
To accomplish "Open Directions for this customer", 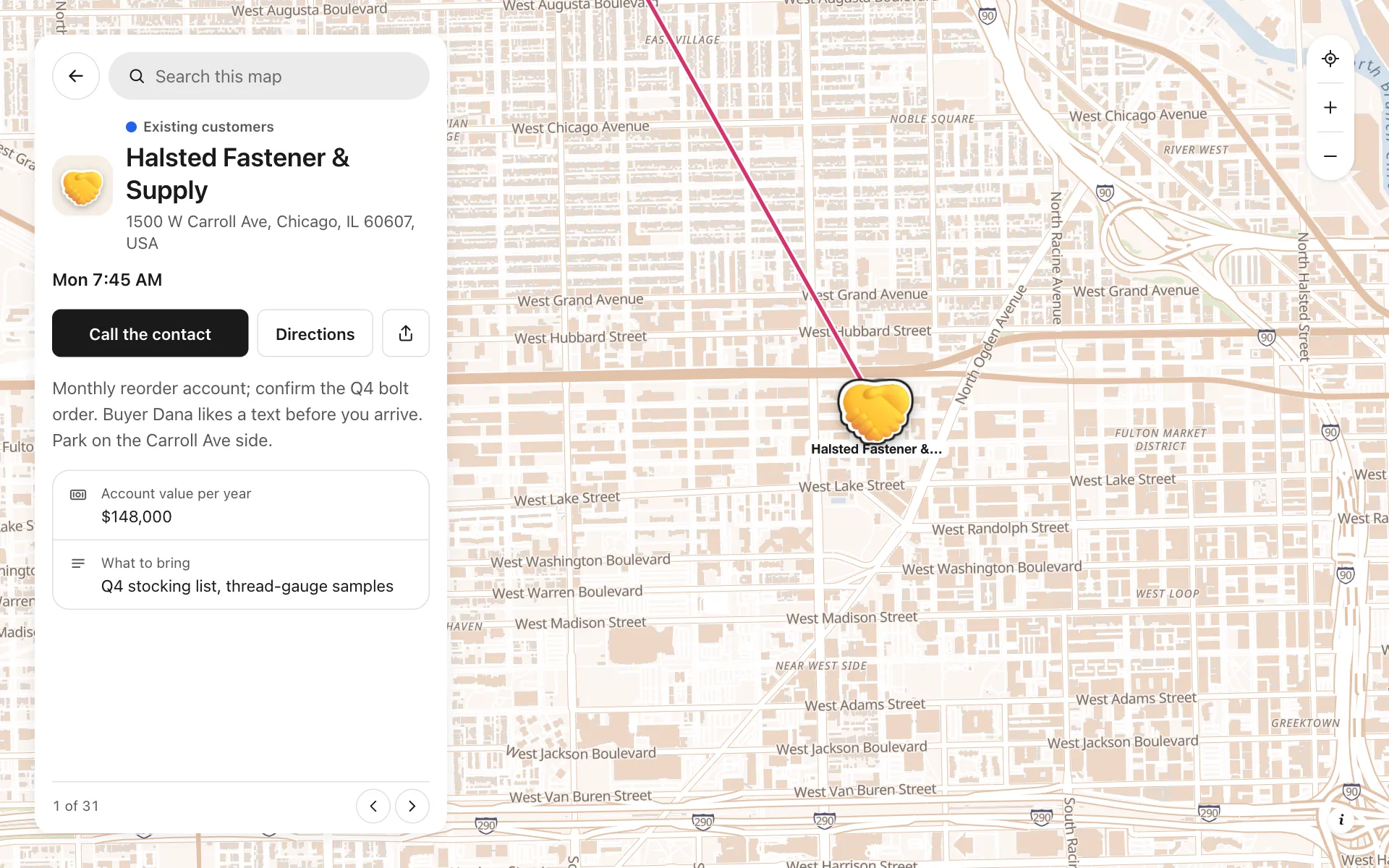I will (315, 333).
